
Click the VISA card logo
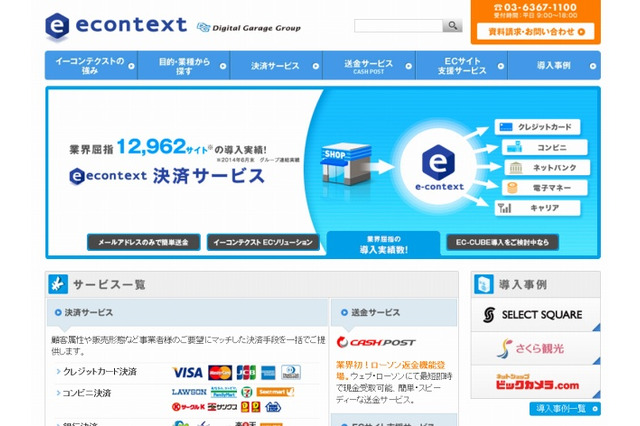coord(188,373)
